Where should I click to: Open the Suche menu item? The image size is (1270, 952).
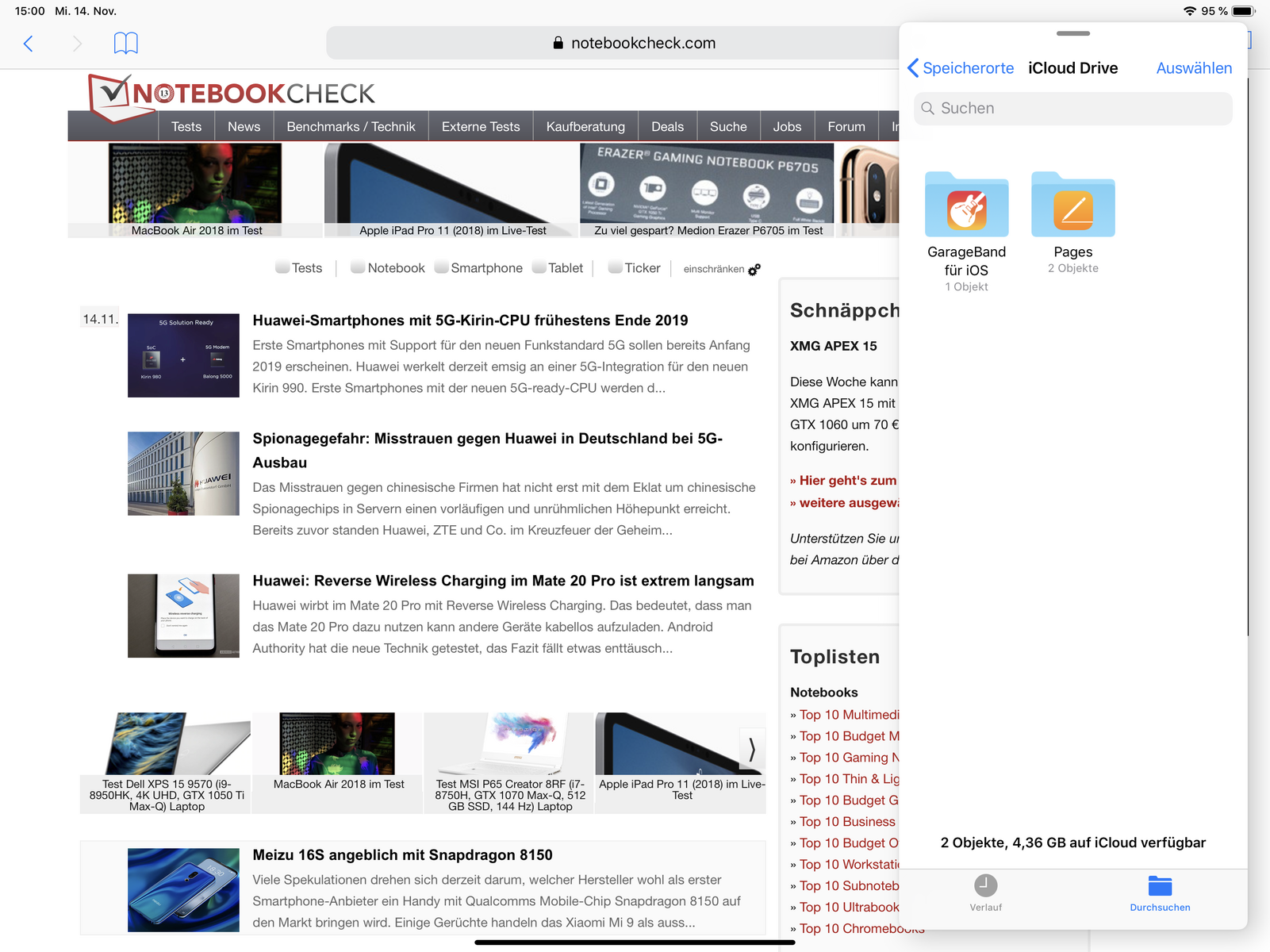click(728, 127)
